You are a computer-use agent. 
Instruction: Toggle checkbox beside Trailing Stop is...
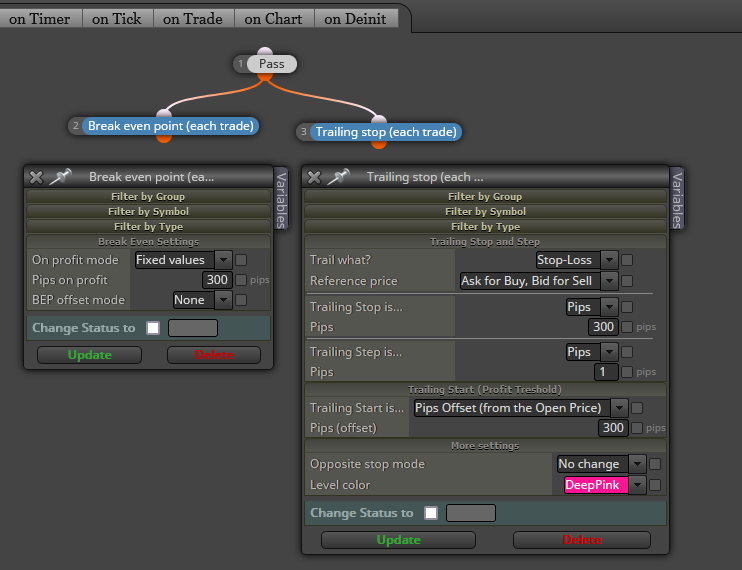627,307
